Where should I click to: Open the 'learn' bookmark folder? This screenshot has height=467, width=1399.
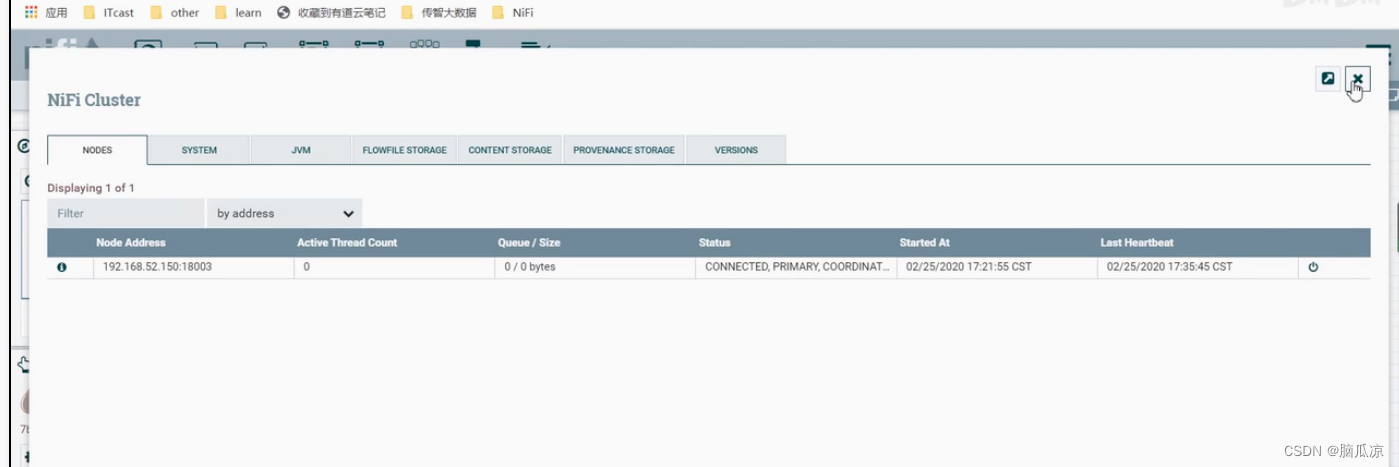pyautogui.click(x=238, y=13)
